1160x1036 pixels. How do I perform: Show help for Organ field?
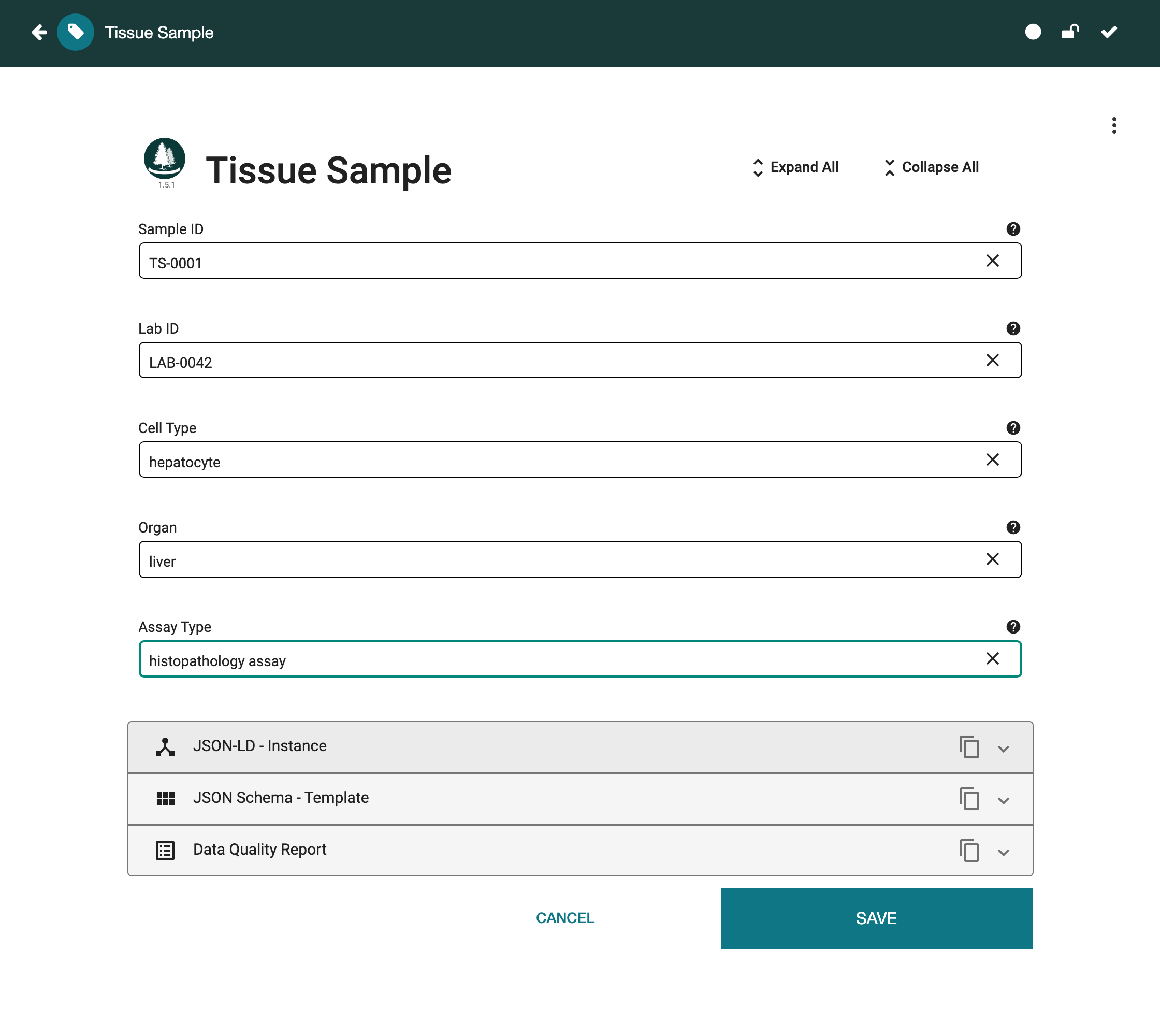coord(1013,528)
